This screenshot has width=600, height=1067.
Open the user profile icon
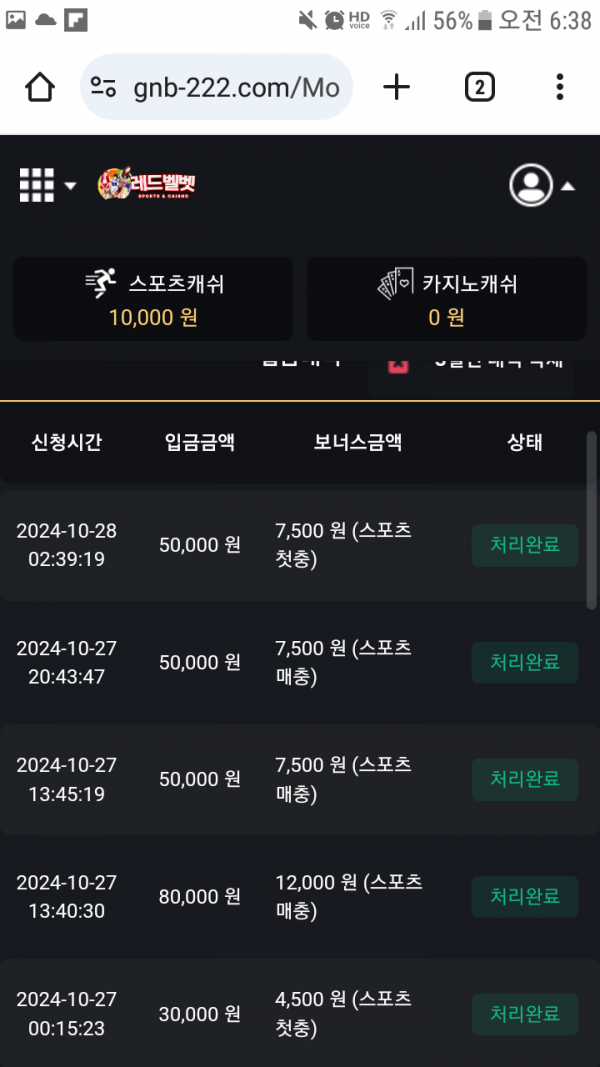pyautogui.click(x=531, y=185)
